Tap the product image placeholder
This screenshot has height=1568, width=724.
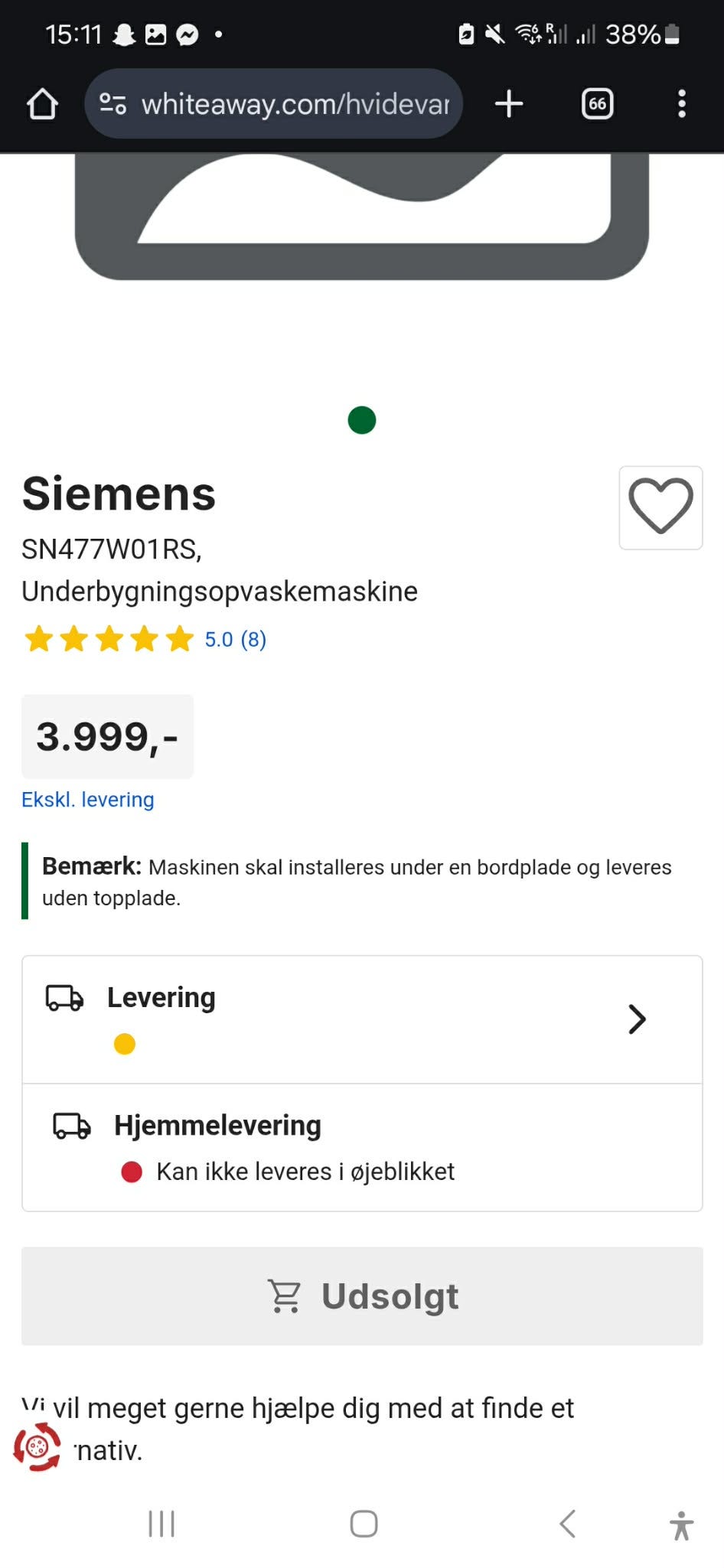tap(362, 214)
